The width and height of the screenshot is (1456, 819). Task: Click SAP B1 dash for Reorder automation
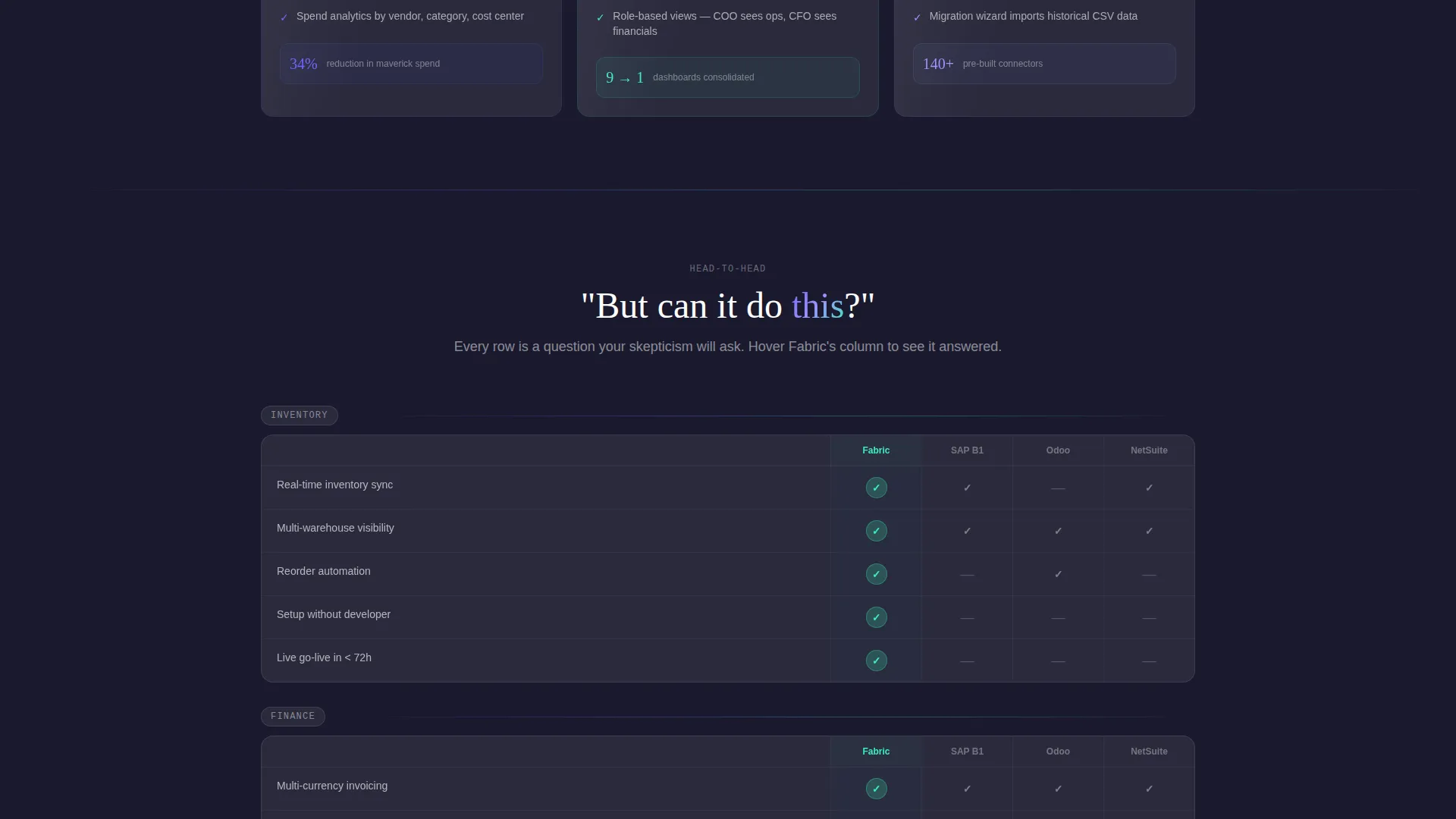967,575
